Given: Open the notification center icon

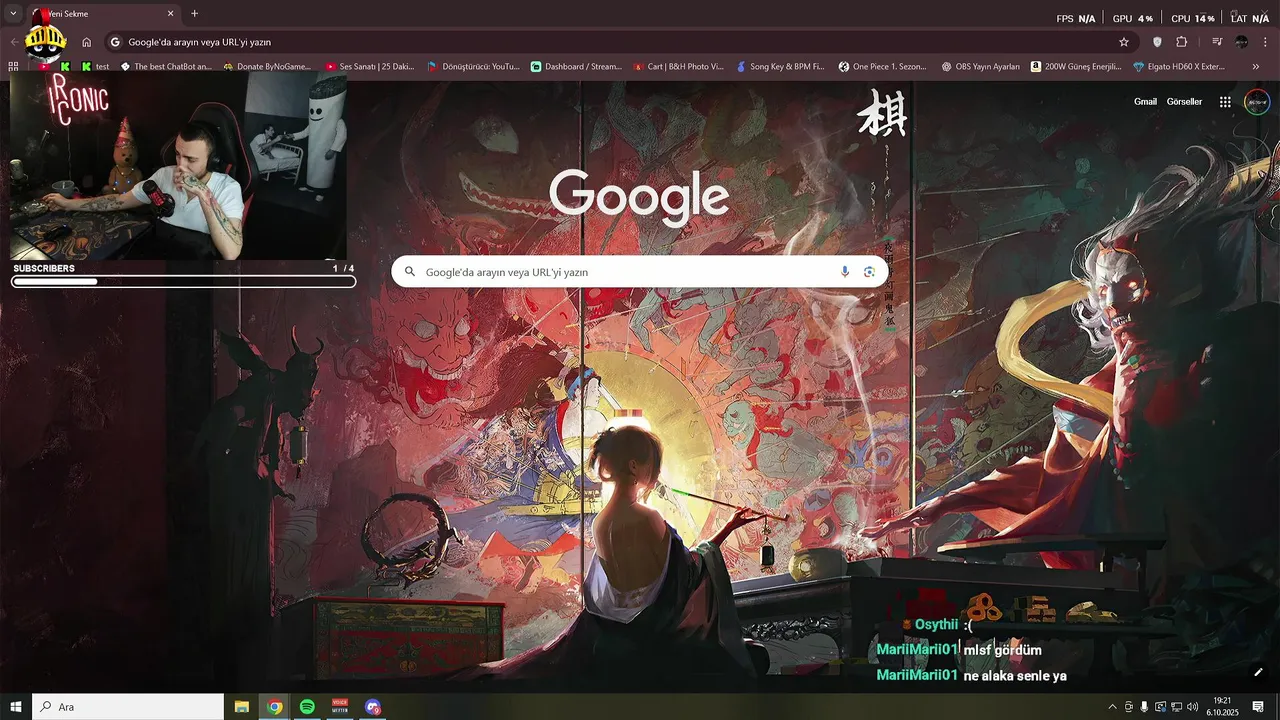Looking at the screenshot, I should coord(1258,707).
